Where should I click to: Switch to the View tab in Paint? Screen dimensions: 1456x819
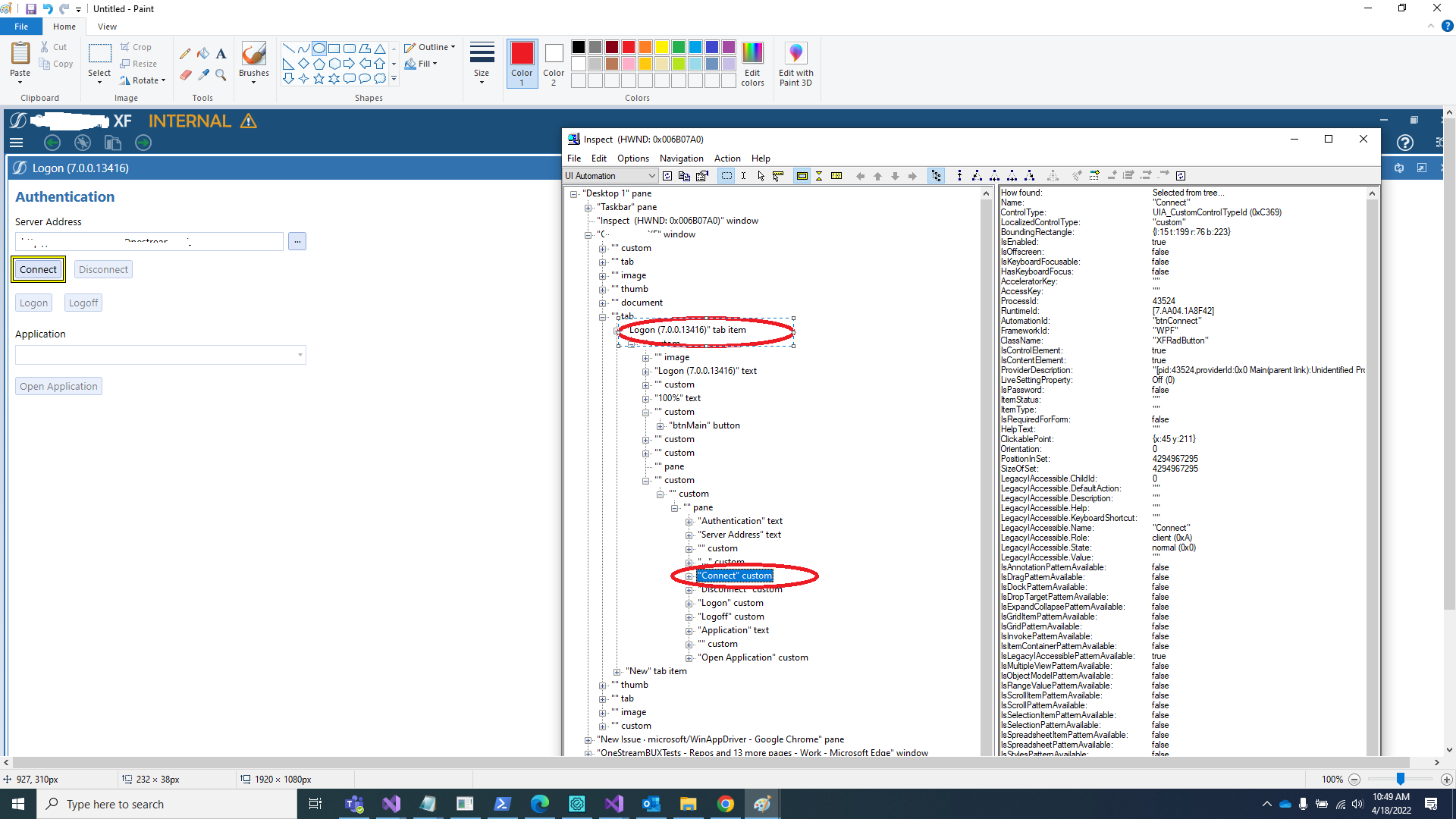107,26
